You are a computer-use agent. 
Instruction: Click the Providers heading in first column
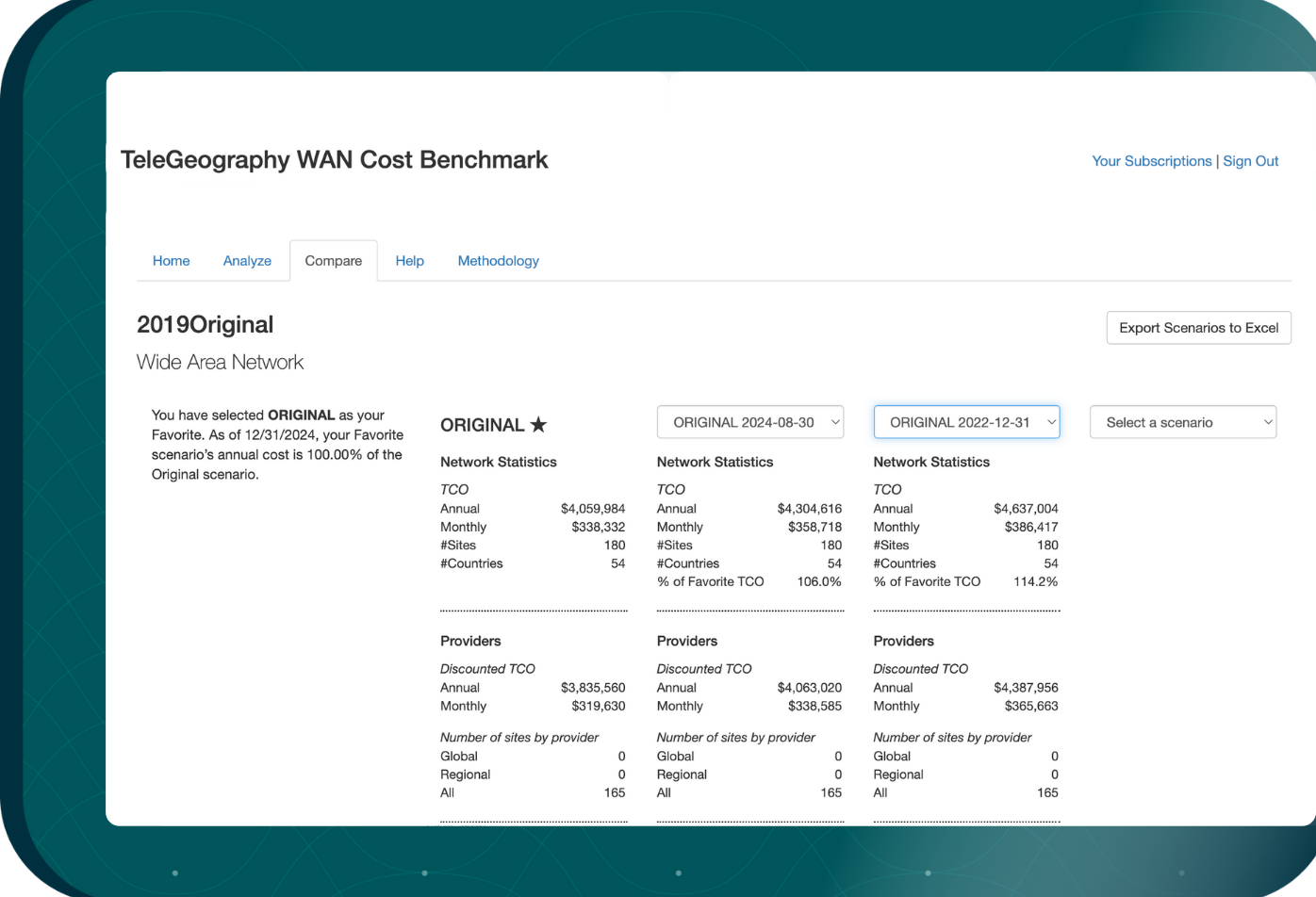click(x=469, y=641)
